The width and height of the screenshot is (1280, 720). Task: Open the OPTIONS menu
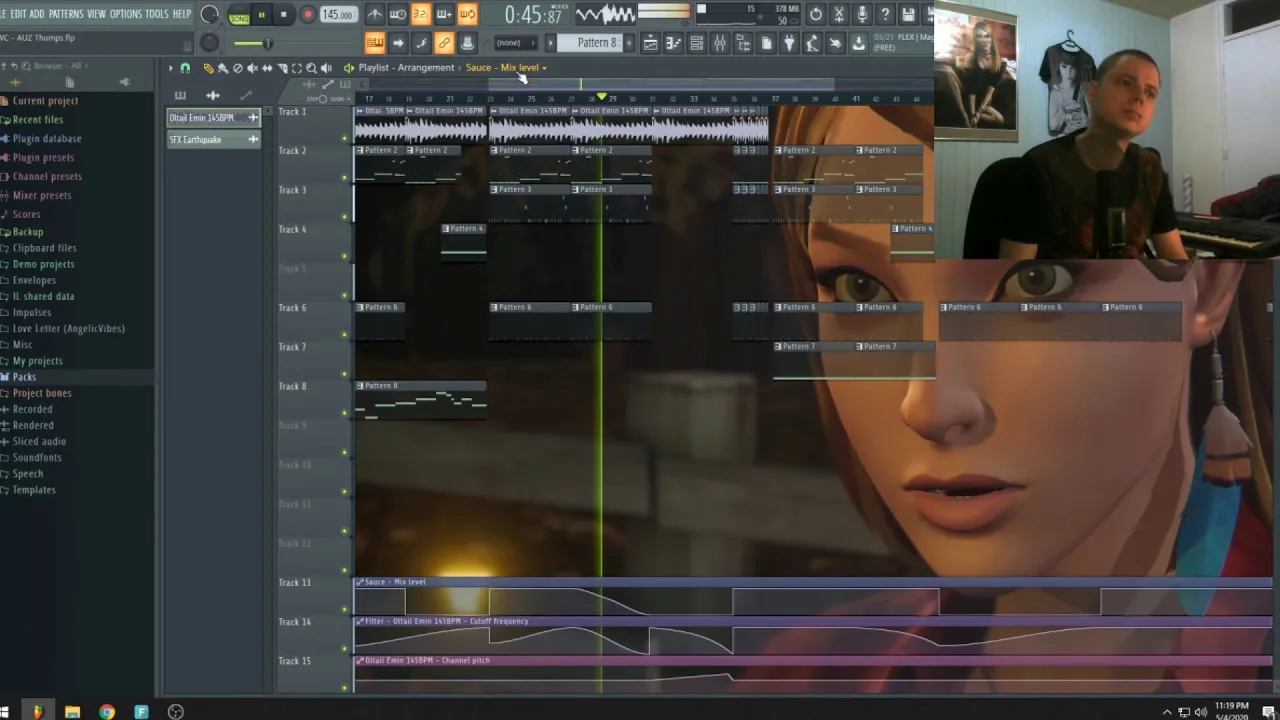(126, 14)
